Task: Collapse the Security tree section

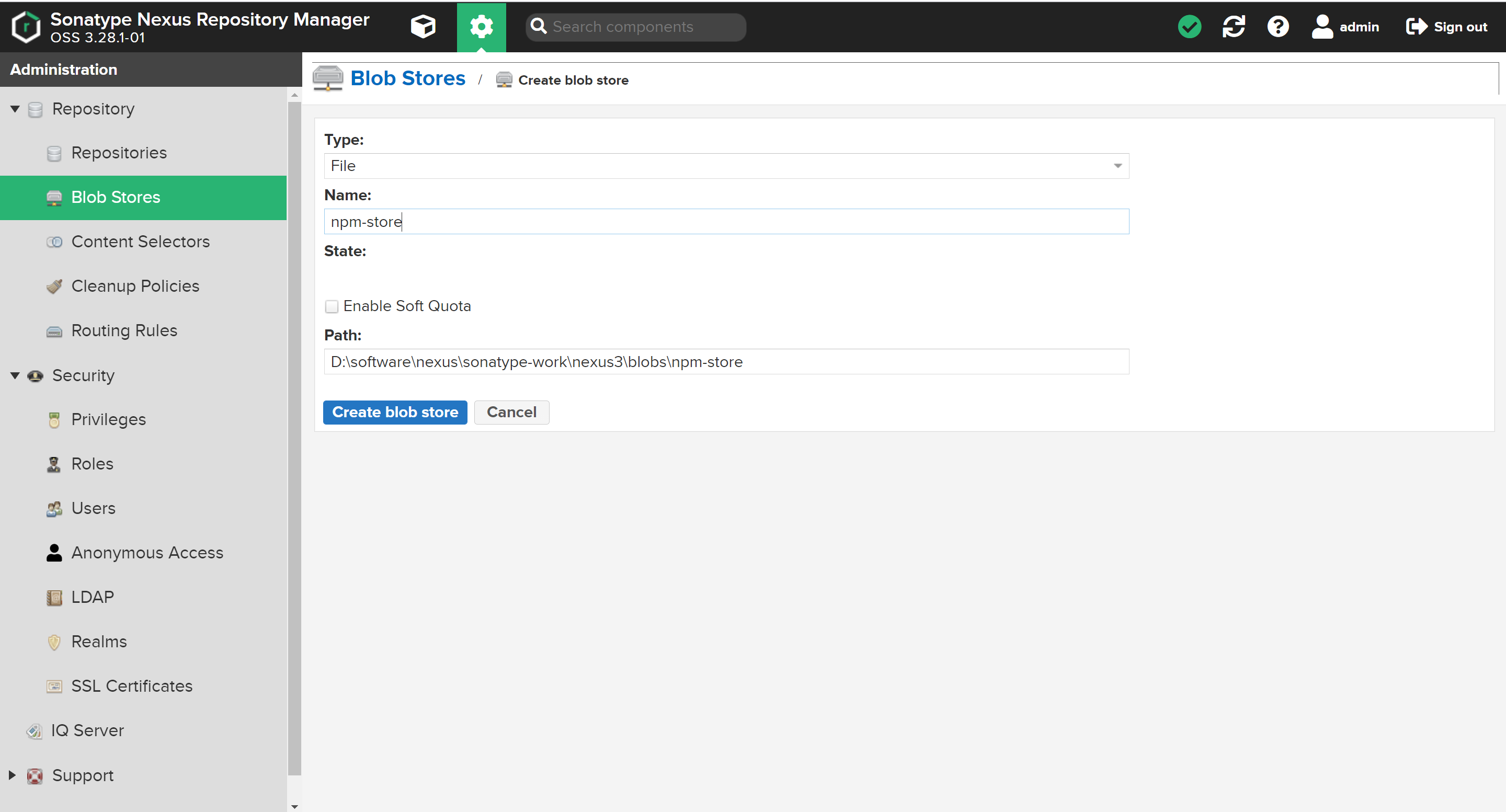Action: click(x=15, y=375)
